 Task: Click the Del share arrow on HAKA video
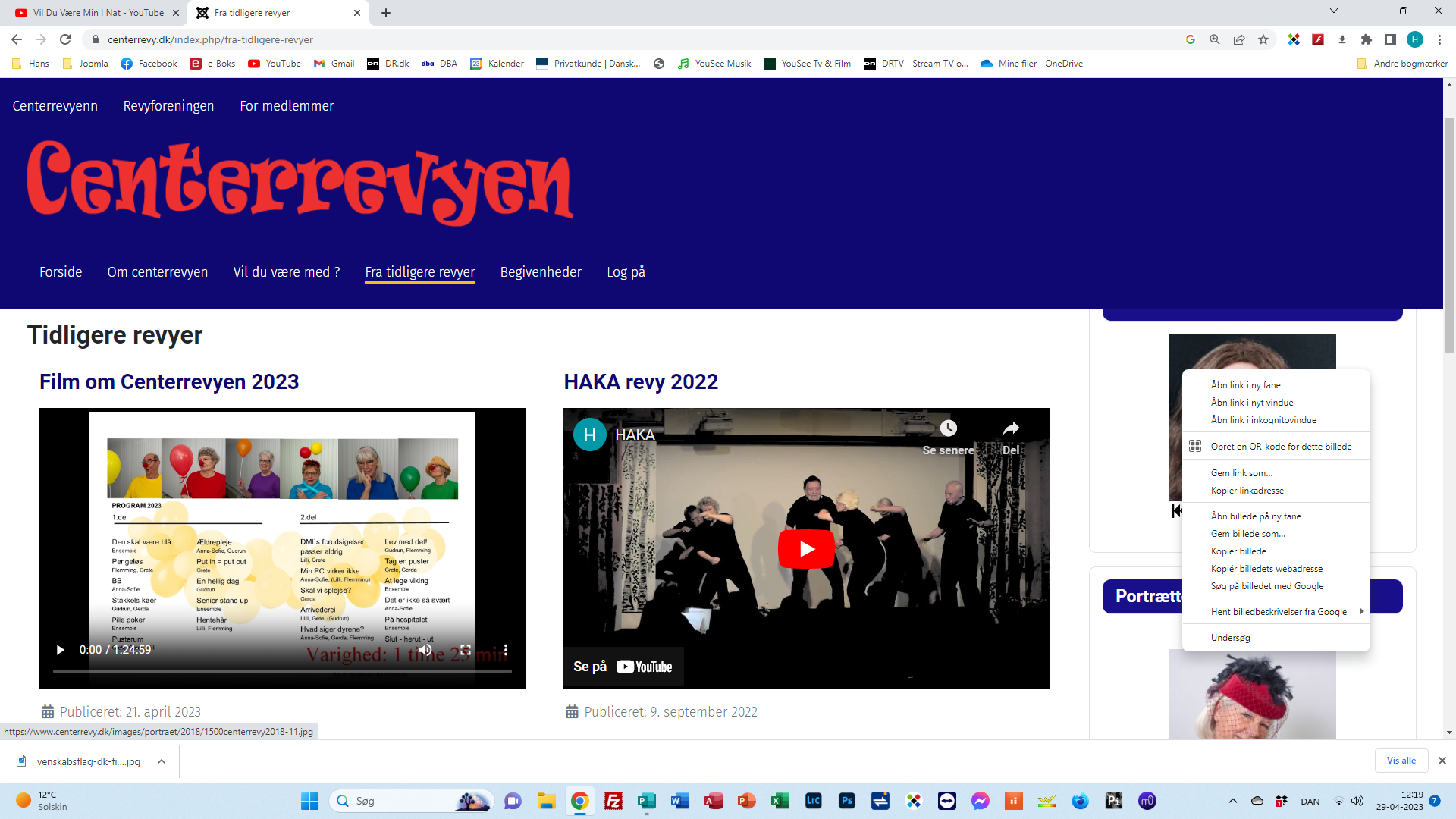click(x=1011, y=428)
